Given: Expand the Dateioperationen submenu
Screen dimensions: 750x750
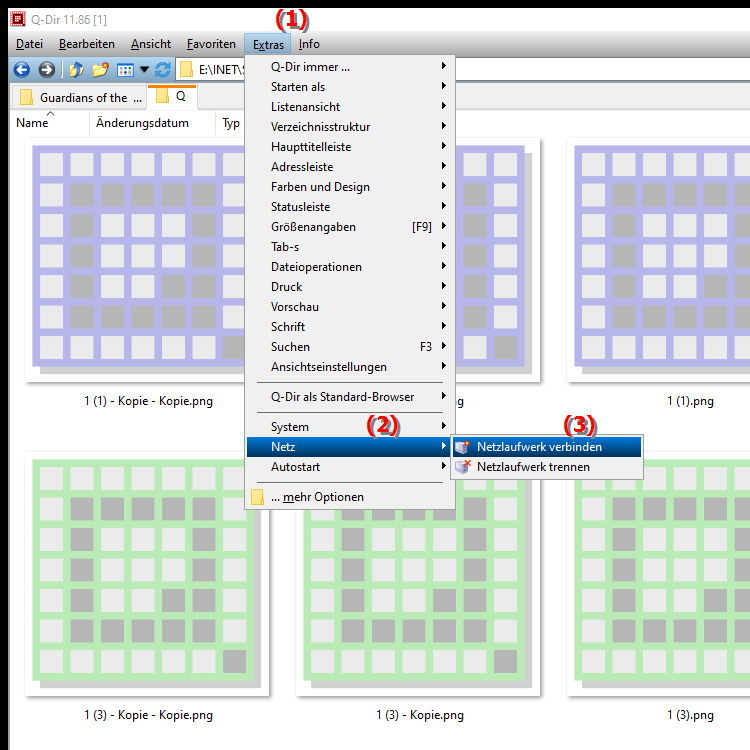Looking at the screenshot, I should [350, 267].
